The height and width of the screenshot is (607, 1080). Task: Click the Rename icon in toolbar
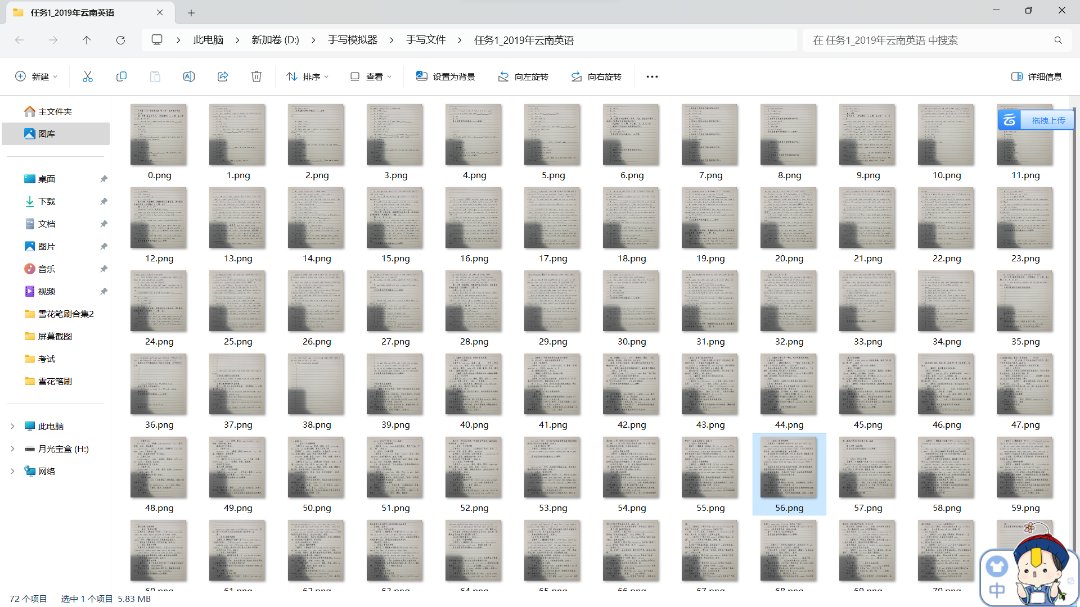[189, 76]
